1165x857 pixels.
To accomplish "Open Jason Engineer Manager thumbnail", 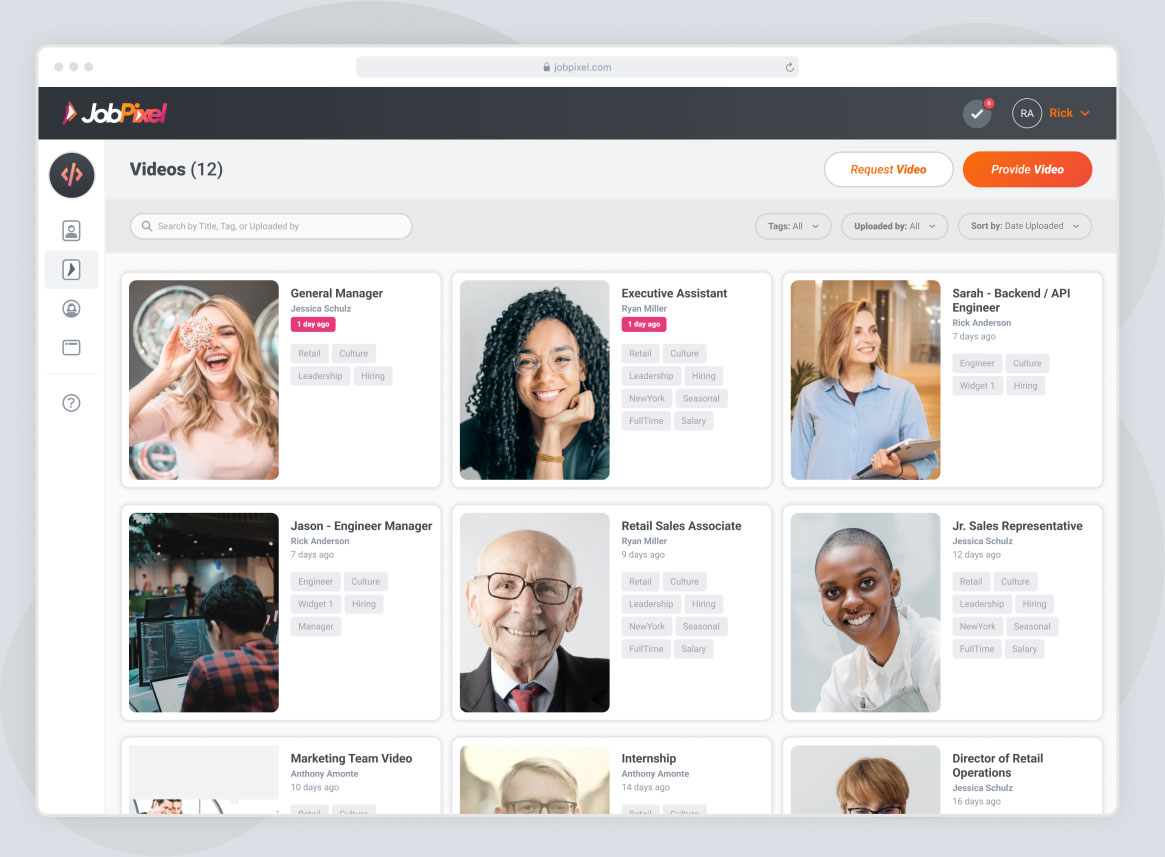I will [204, 612].
